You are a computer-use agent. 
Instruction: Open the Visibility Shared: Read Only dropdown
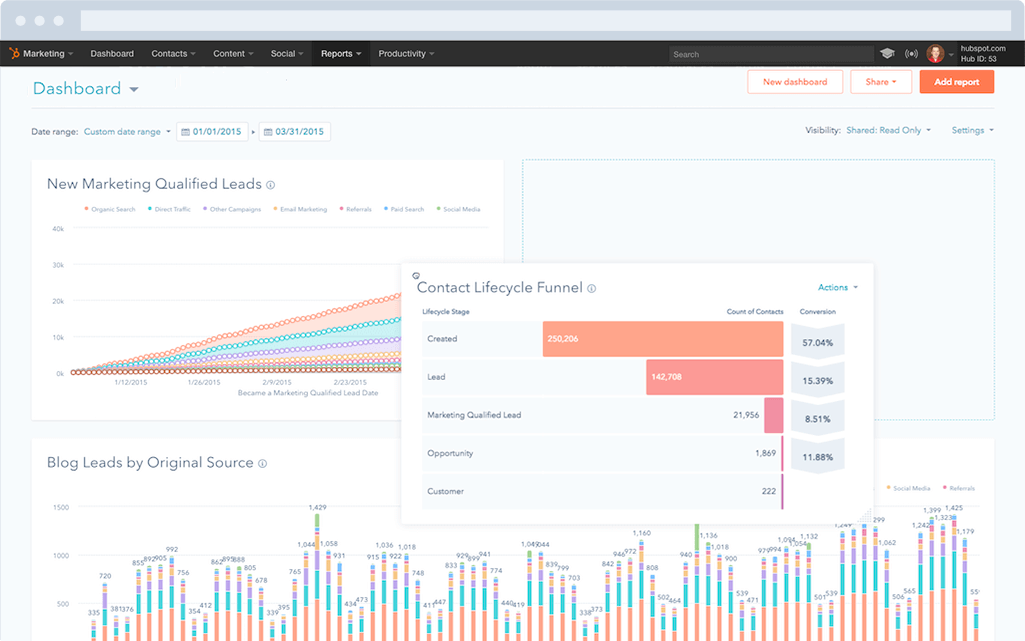888,131
